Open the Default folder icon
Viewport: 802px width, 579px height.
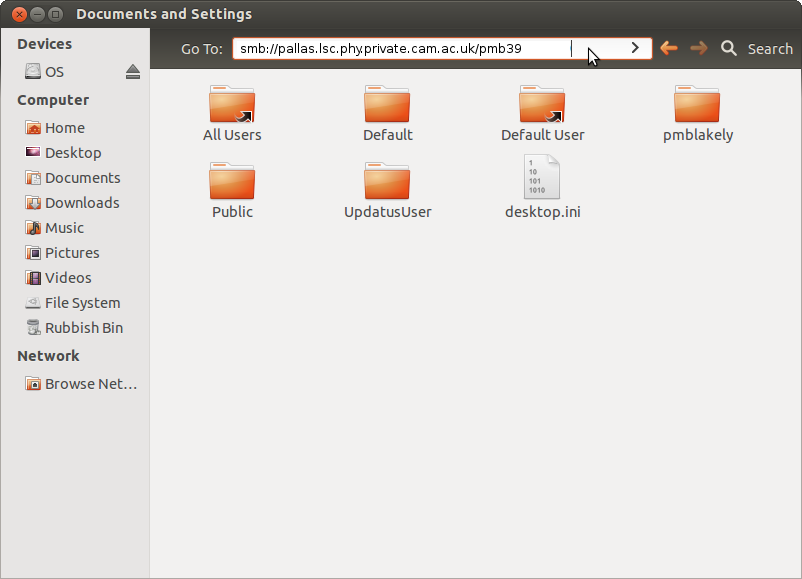point(387,105)
